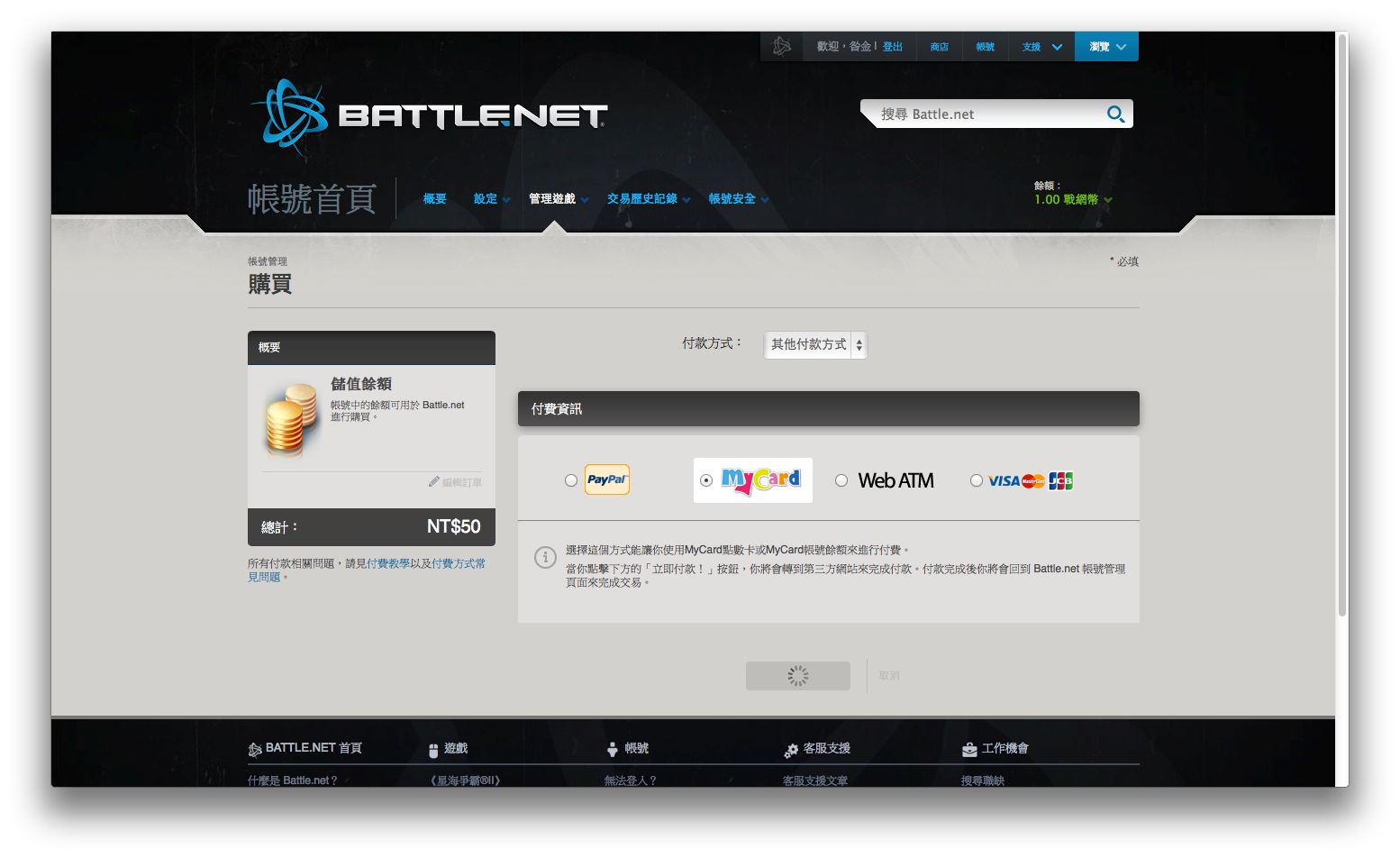Open 帳號 in the top bar
This screenshot has height=858, width=1400.
click(x=986, y=47)
